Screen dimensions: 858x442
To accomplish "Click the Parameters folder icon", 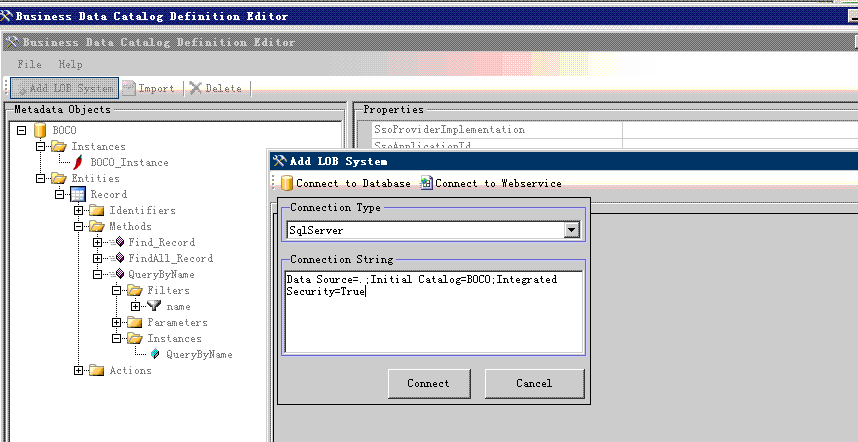I will pyautogui.click(x=135, y=322).
